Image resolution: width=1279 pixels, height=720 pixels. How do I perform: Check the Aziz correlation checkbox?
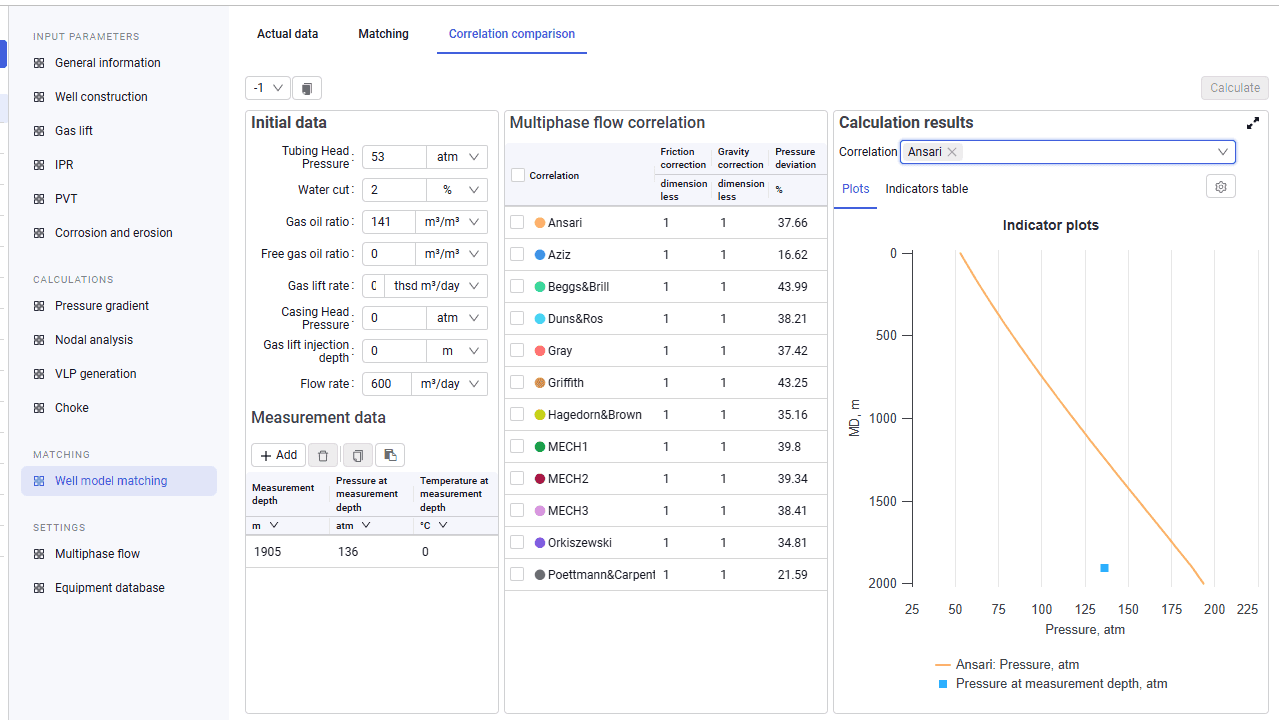click(517, 255)
